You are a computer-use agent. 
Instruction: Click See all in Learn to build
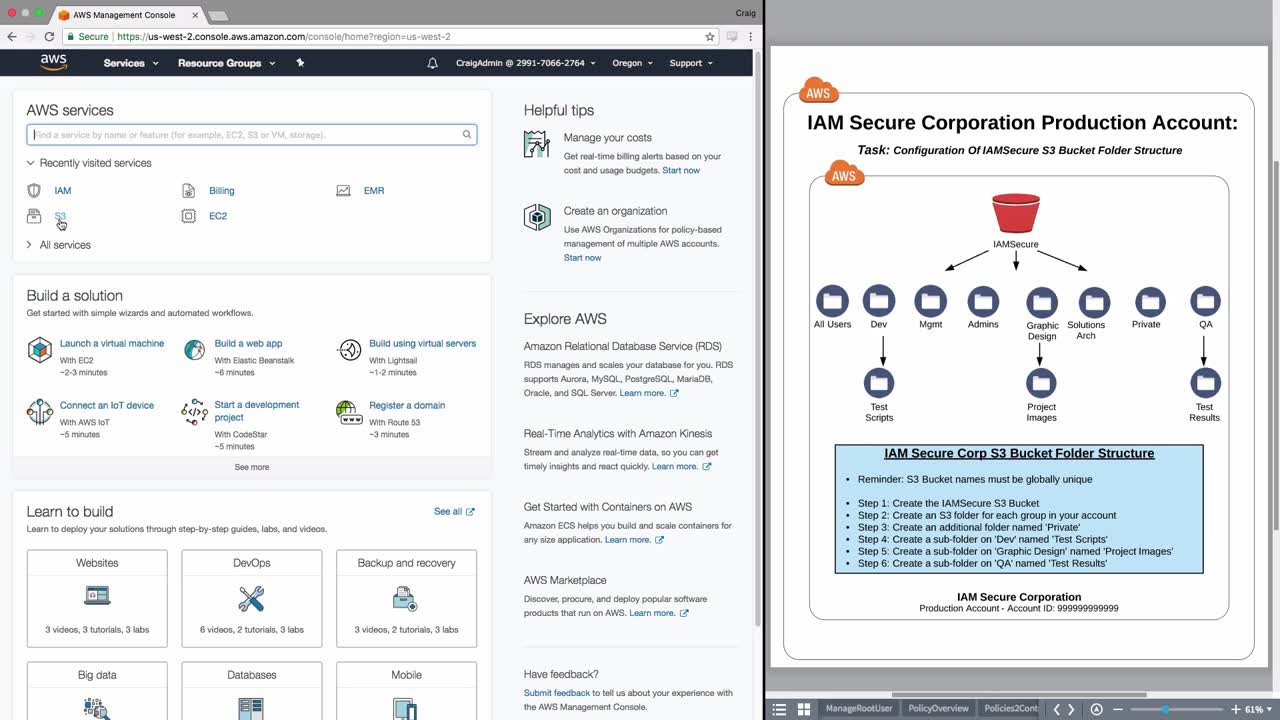tap(454, 511)
